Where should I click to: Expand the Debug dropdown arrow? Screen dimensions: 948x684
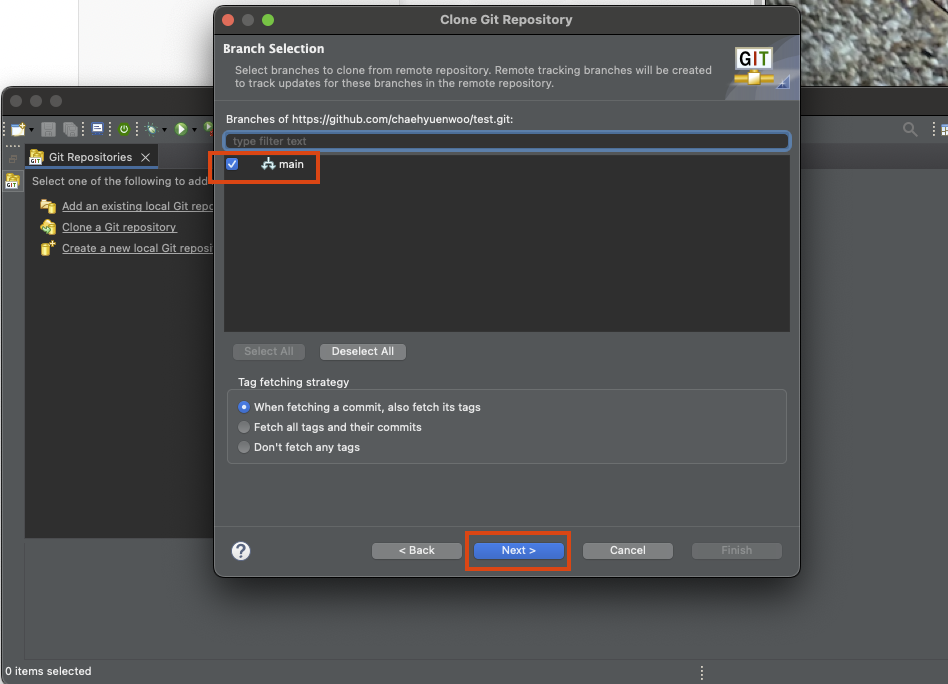click(164, 129)
